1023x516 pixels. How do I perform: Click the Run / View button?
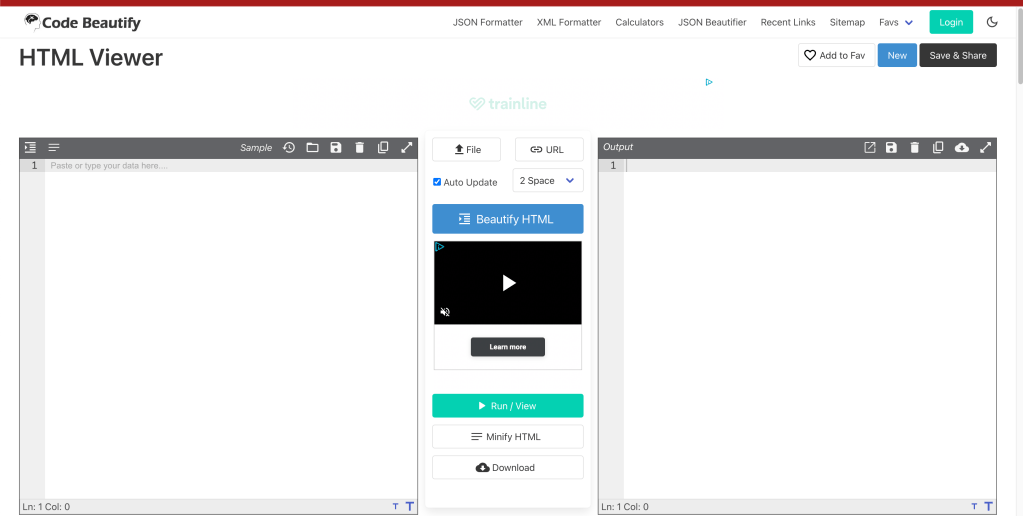coord(508,406)
